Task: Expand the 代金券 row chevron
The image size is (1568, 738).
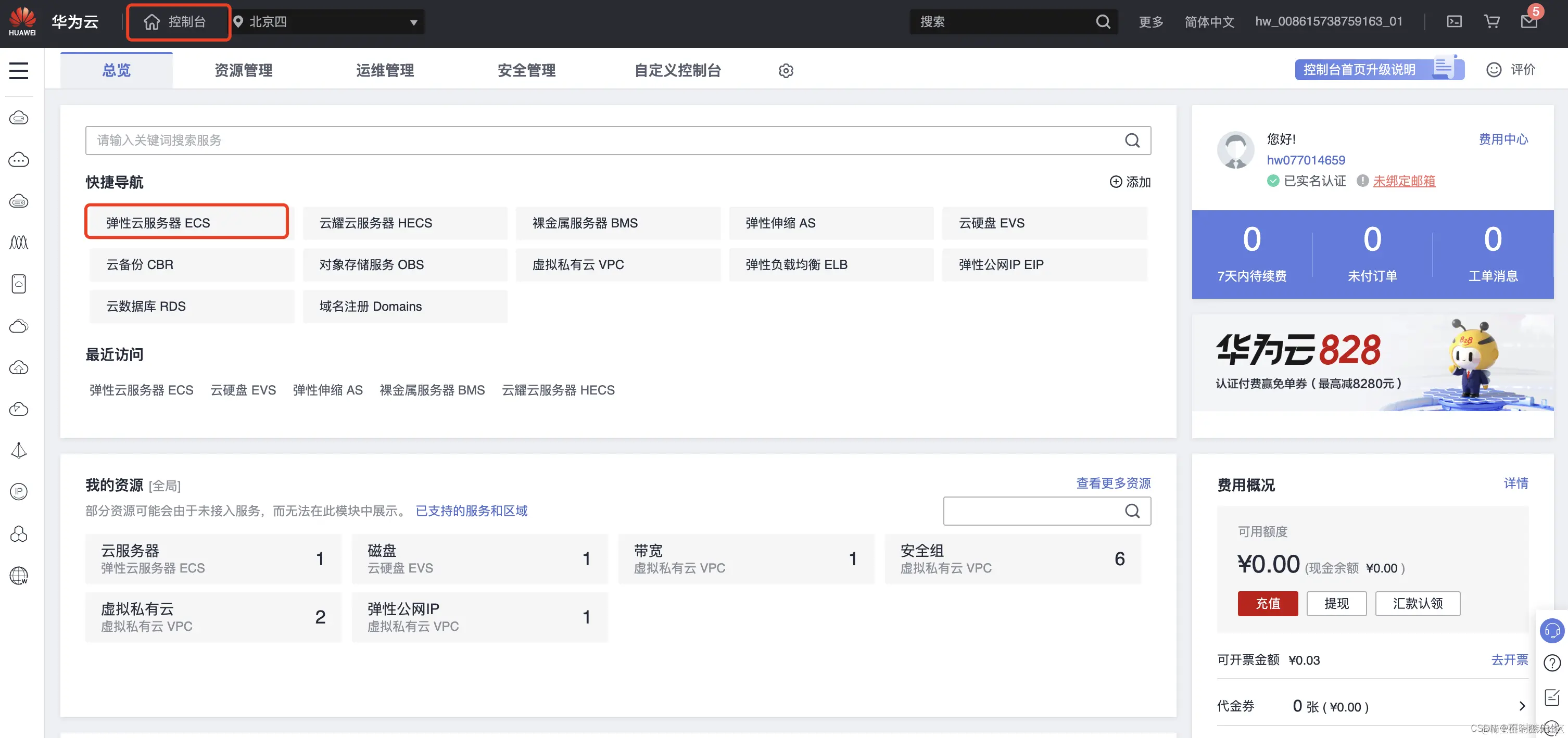Action: 1522,706
